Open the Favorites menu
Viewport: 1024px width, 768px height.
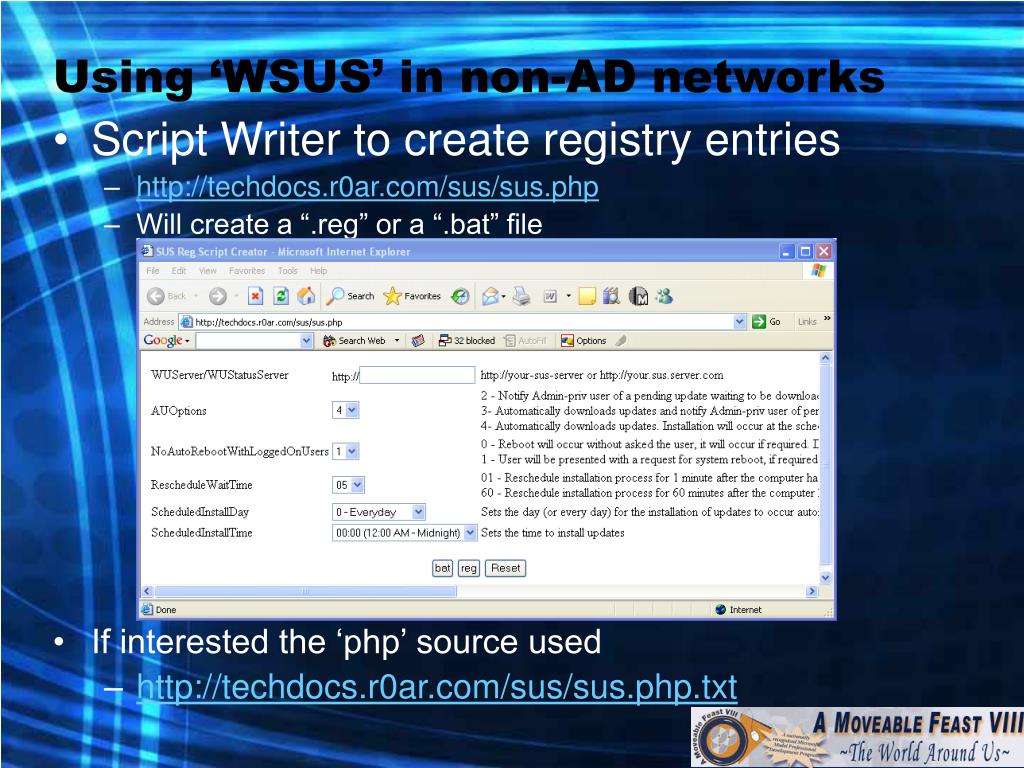[247, 270]
